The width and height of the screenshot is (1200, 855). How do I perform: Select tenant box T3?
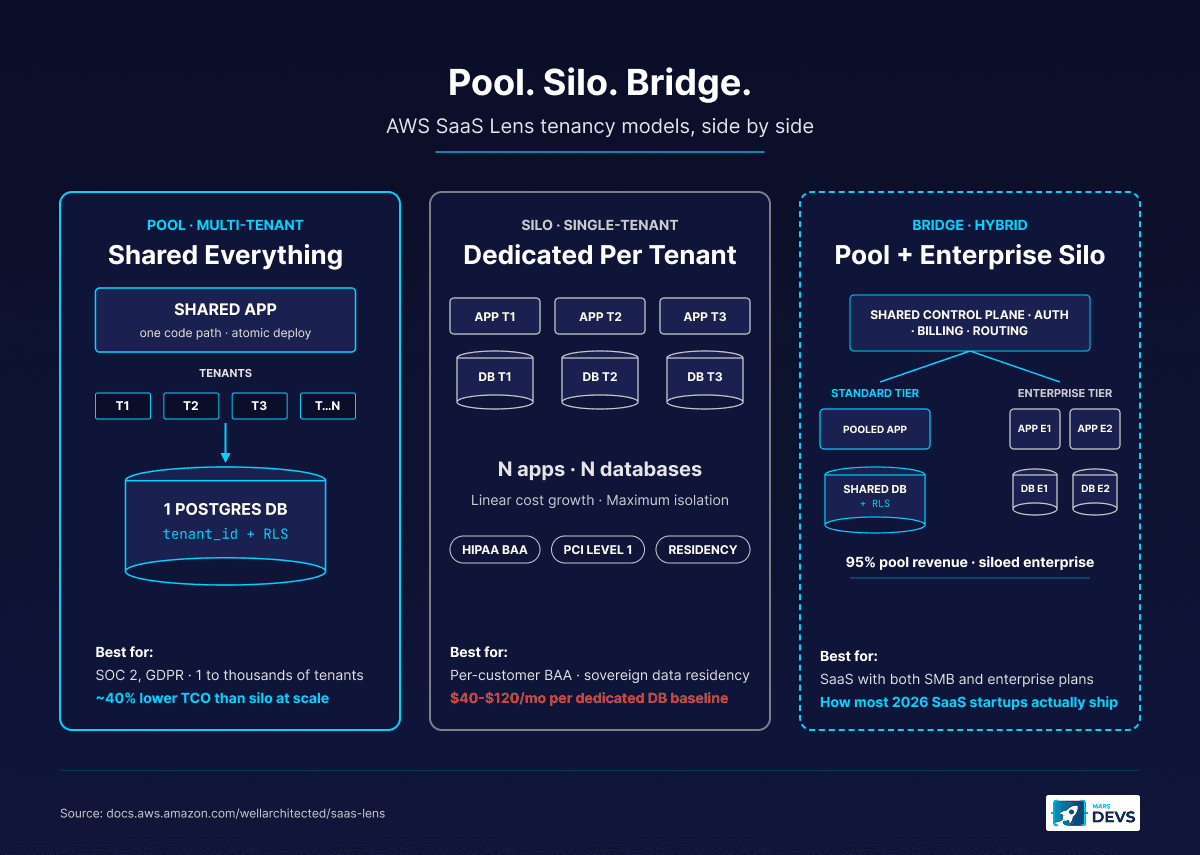point(259,406)
